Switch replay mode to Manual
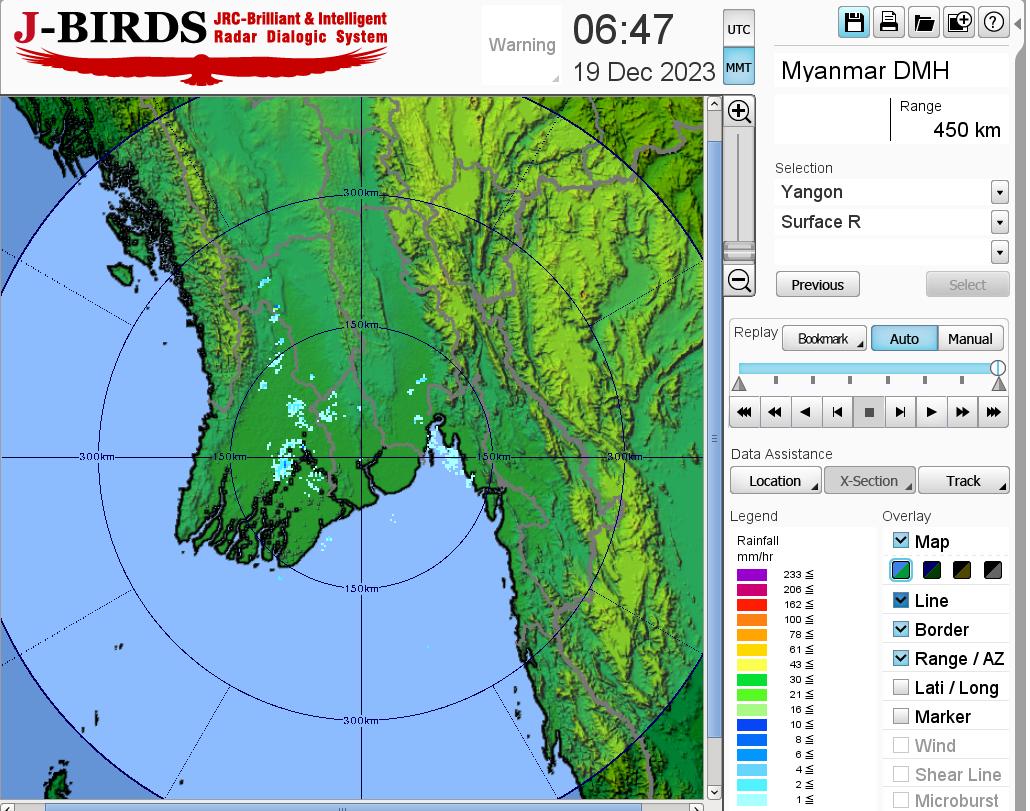 click(969, 339)
